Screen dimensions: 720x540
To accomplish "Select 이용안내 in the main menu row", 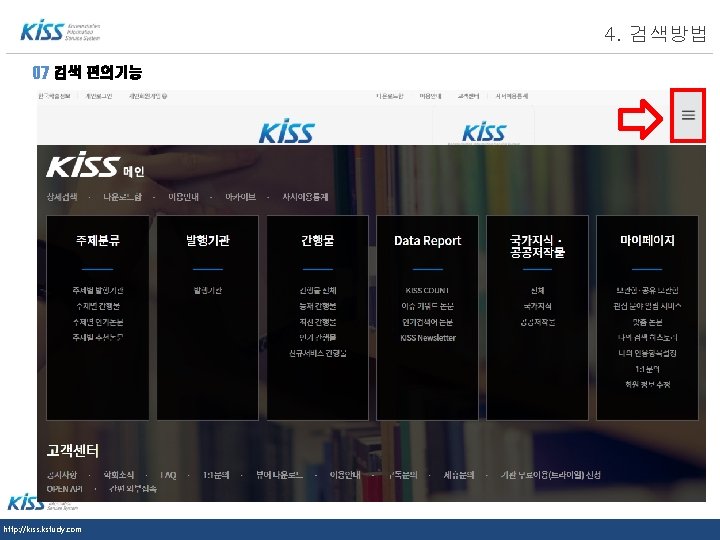I will tap(183, 197).
